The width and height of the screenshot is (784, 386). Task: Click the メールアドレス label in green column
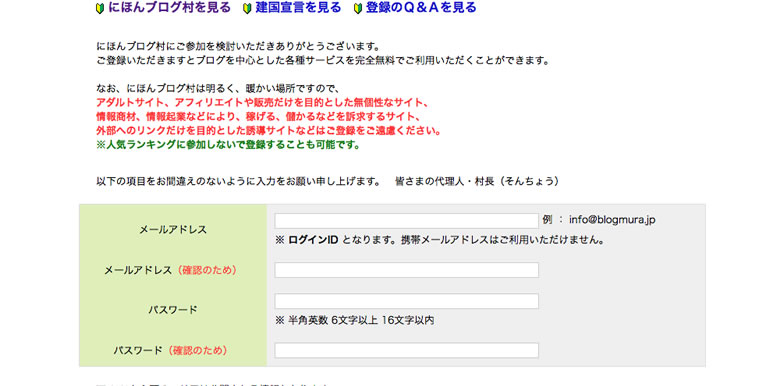172,230
